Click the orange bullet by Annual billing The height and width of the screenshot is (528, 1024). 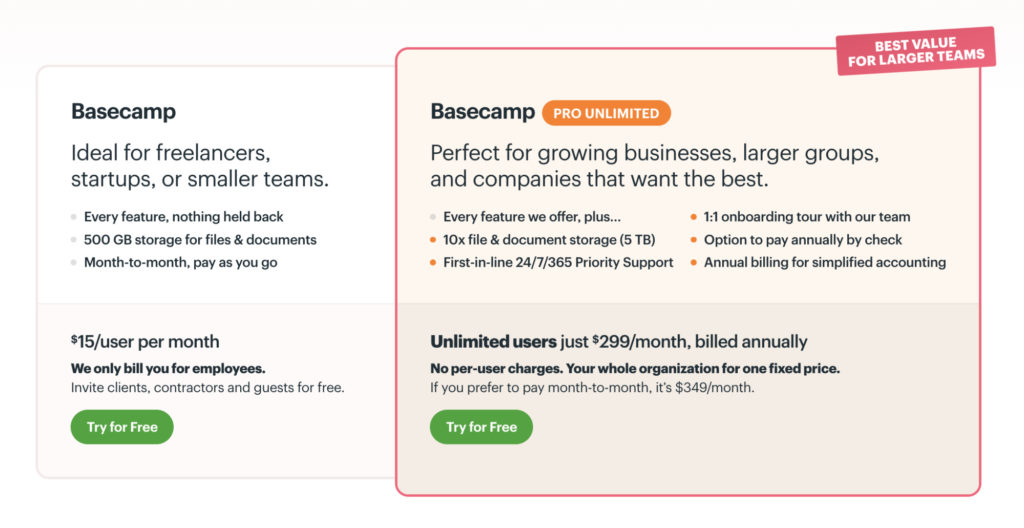[x=694, y=263]
